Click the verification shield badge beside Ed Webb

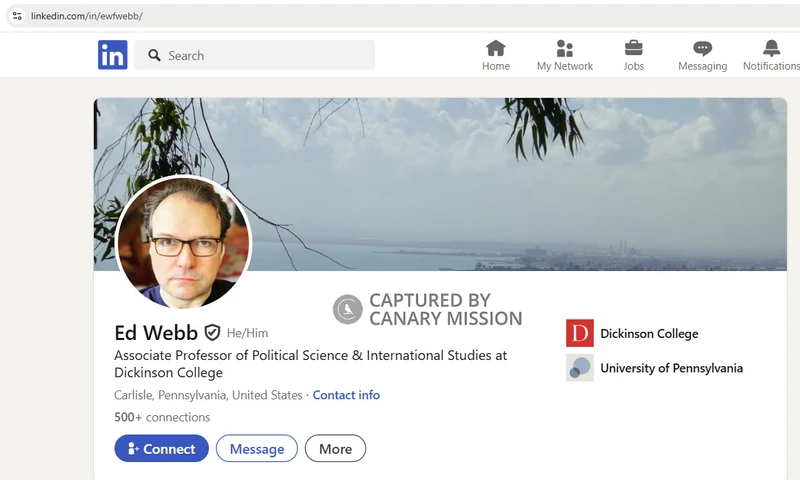click(212, 333)
